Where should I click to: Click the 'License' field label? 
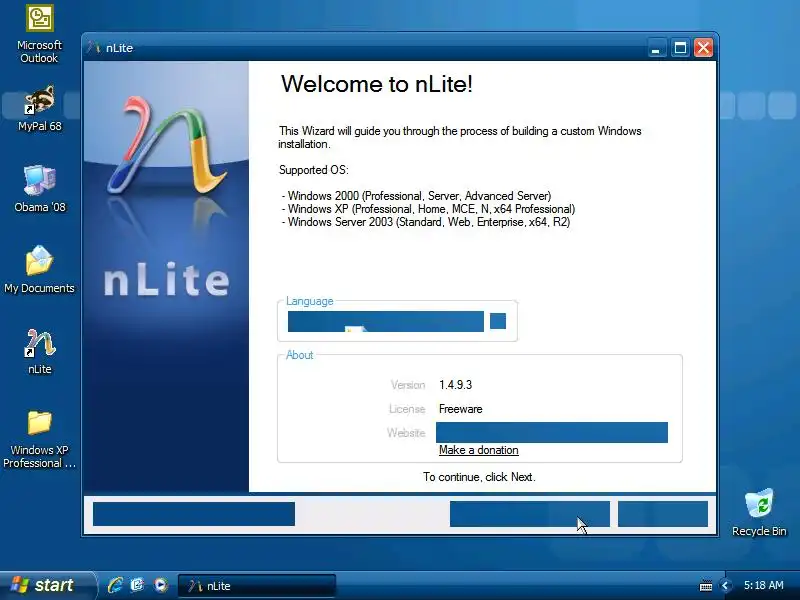[407, 409]
